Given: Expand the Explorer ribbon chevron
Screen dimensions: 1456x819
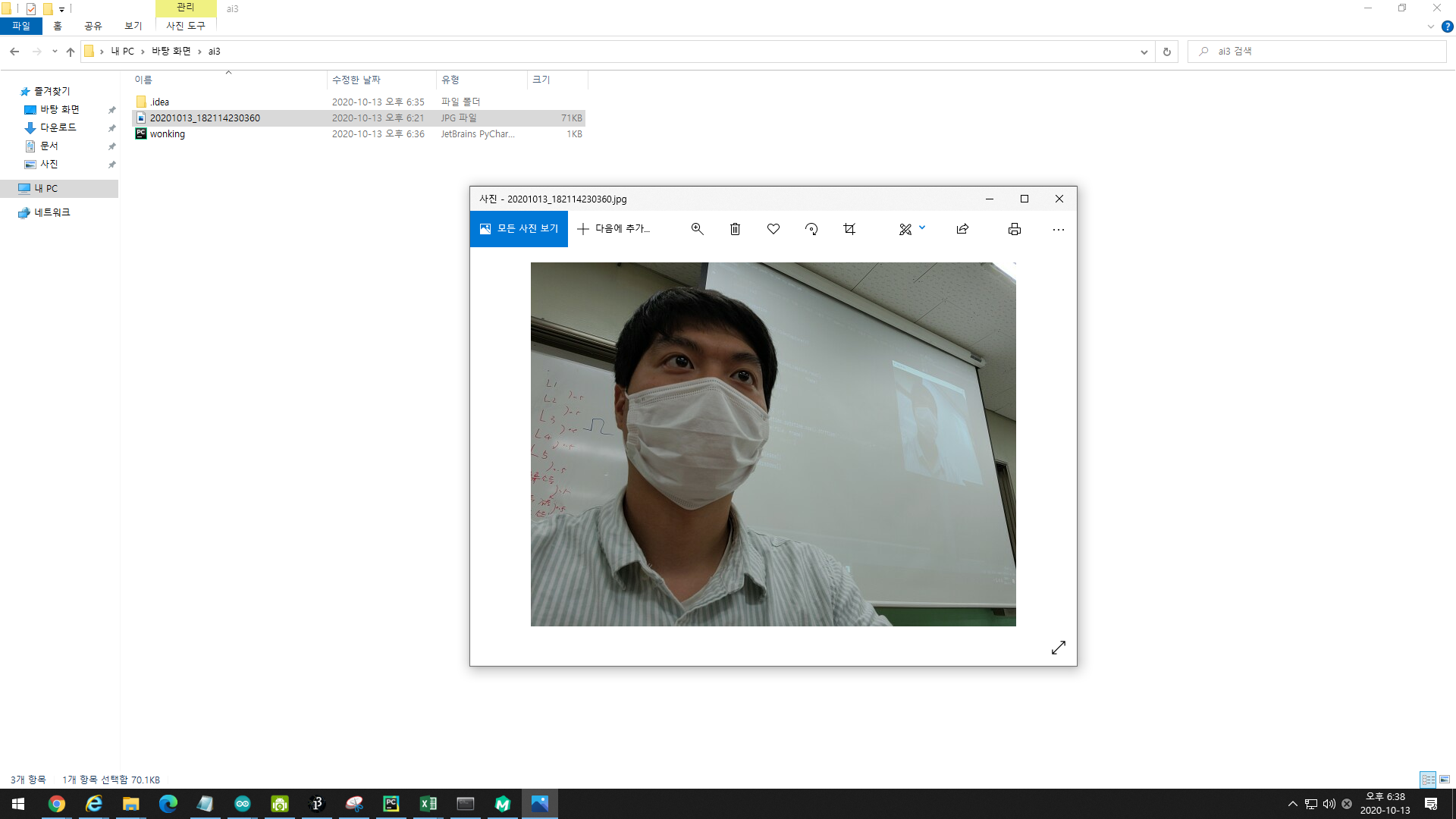Looking at the screenshot, I should coord(1430,27).
